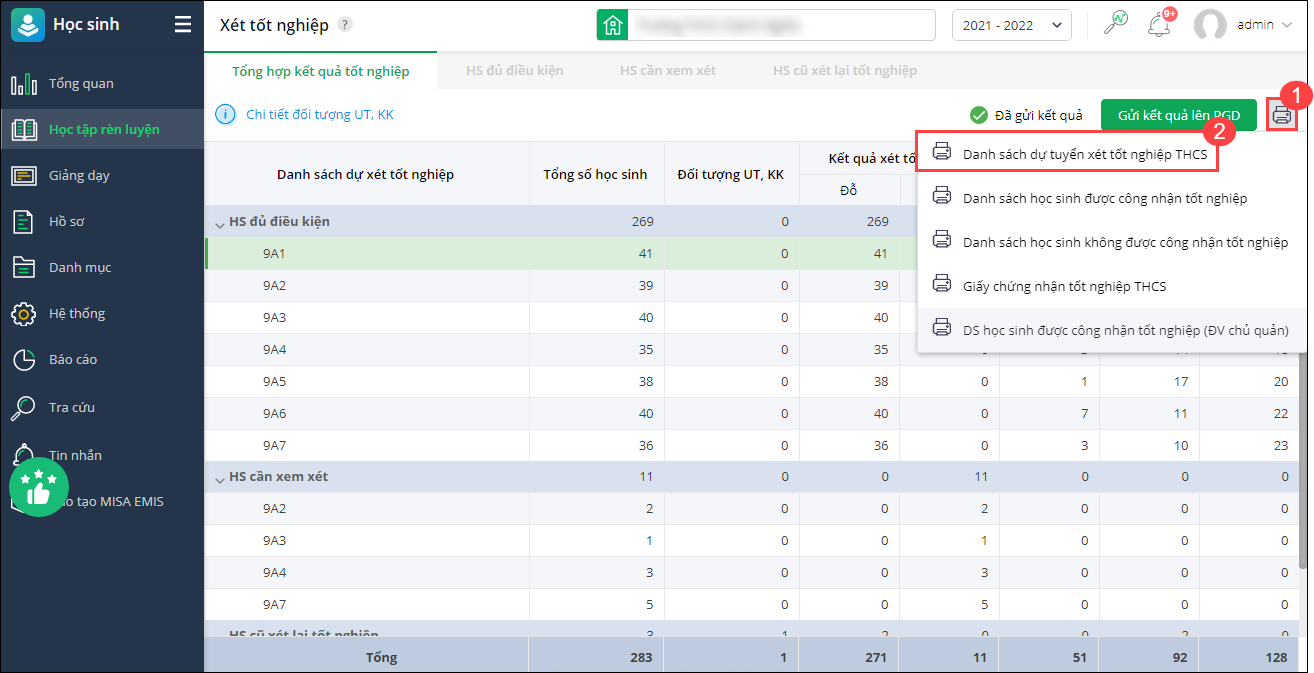Click the school name search field

(x=782, y=25)
